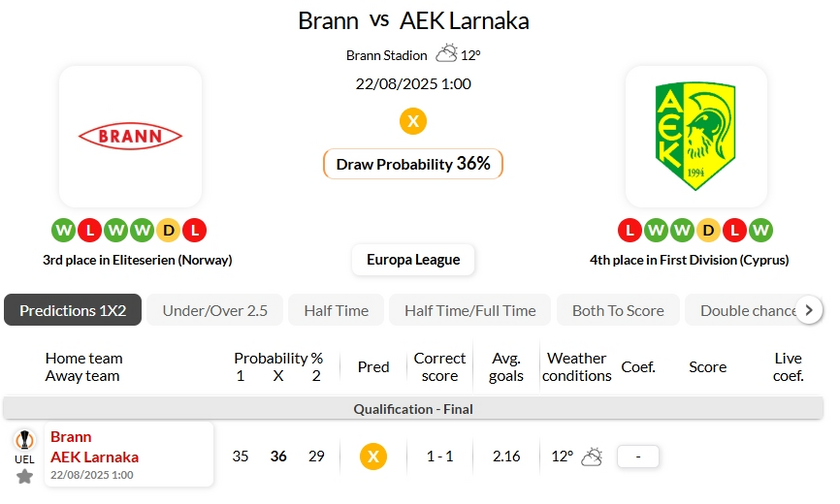Click the weather icon beside Brann Stadion
Screen dimensions: 840x504
click(x=446, y=54)
